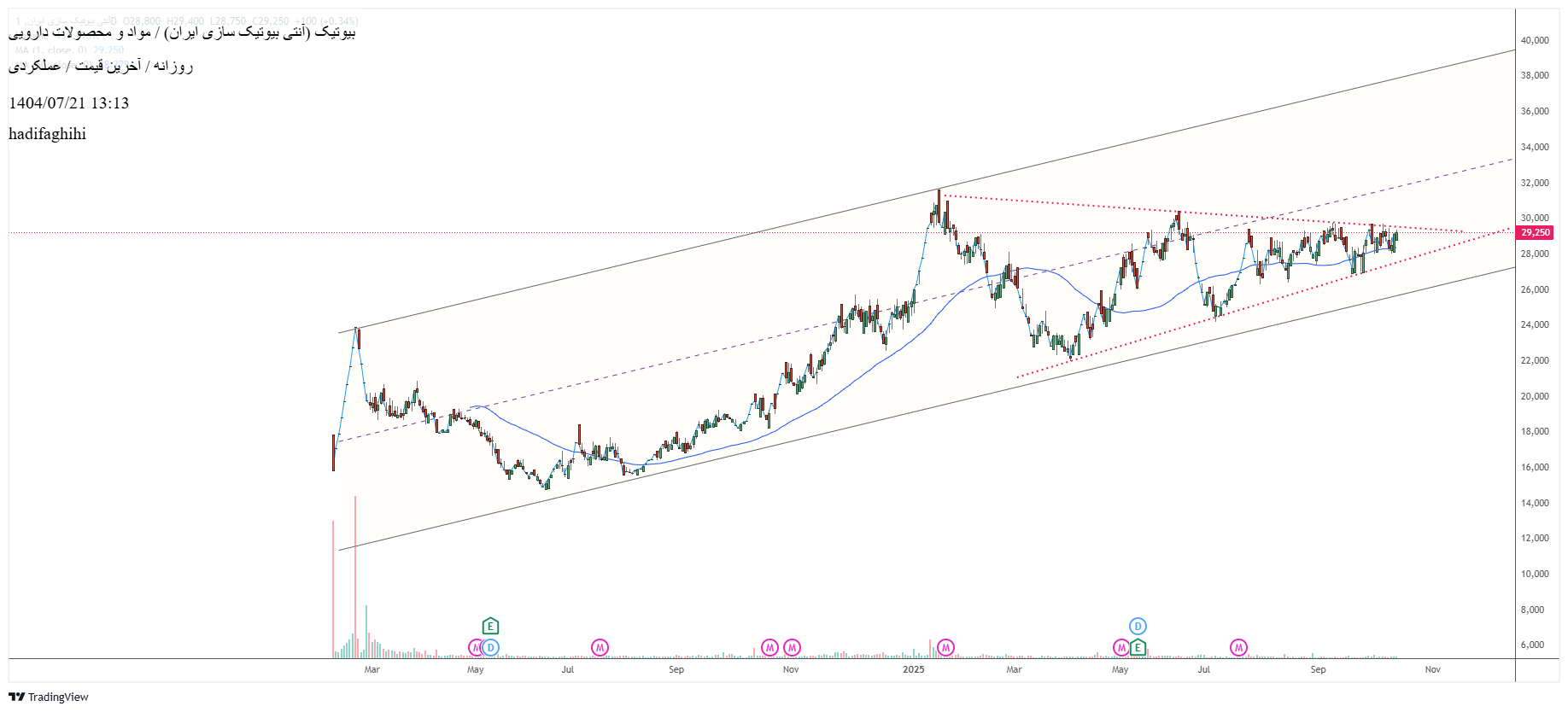The width and height of the screenshot is (1568, 712).
Task: Click the Persian symbol title text at top
Action: (182, 32)
